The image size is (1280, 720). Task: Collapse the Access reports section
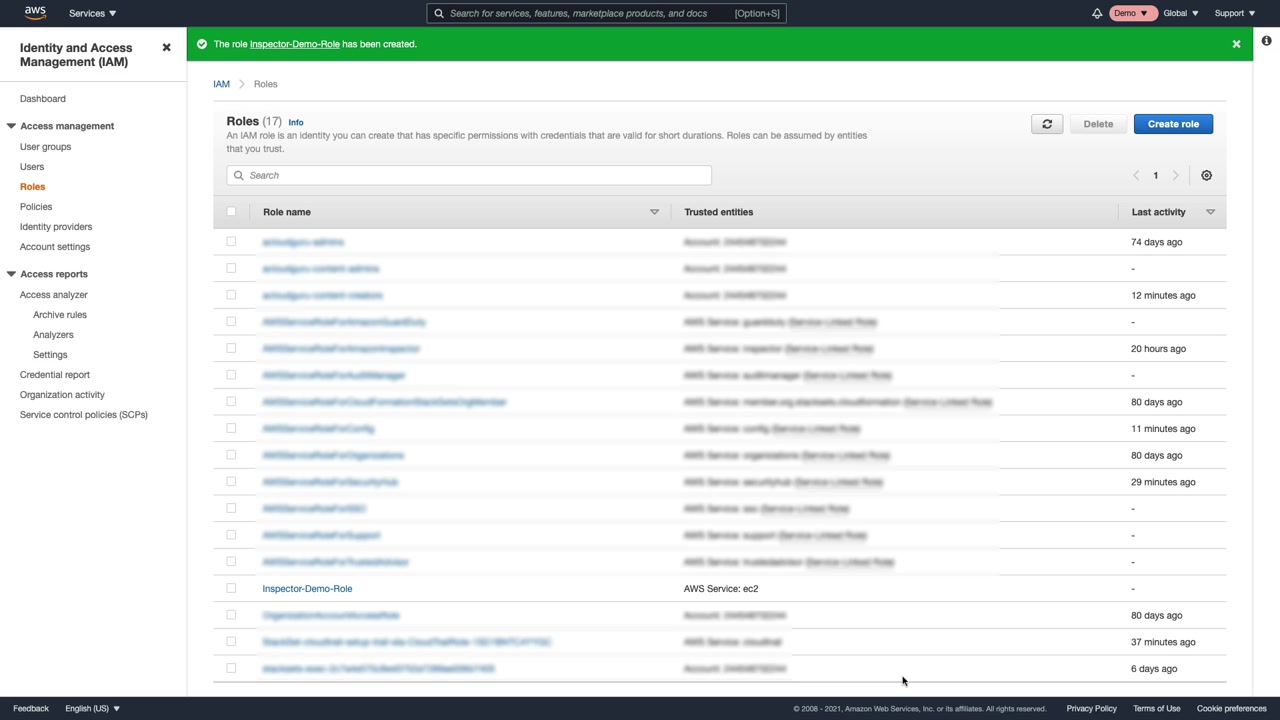(x=11, y=274)
